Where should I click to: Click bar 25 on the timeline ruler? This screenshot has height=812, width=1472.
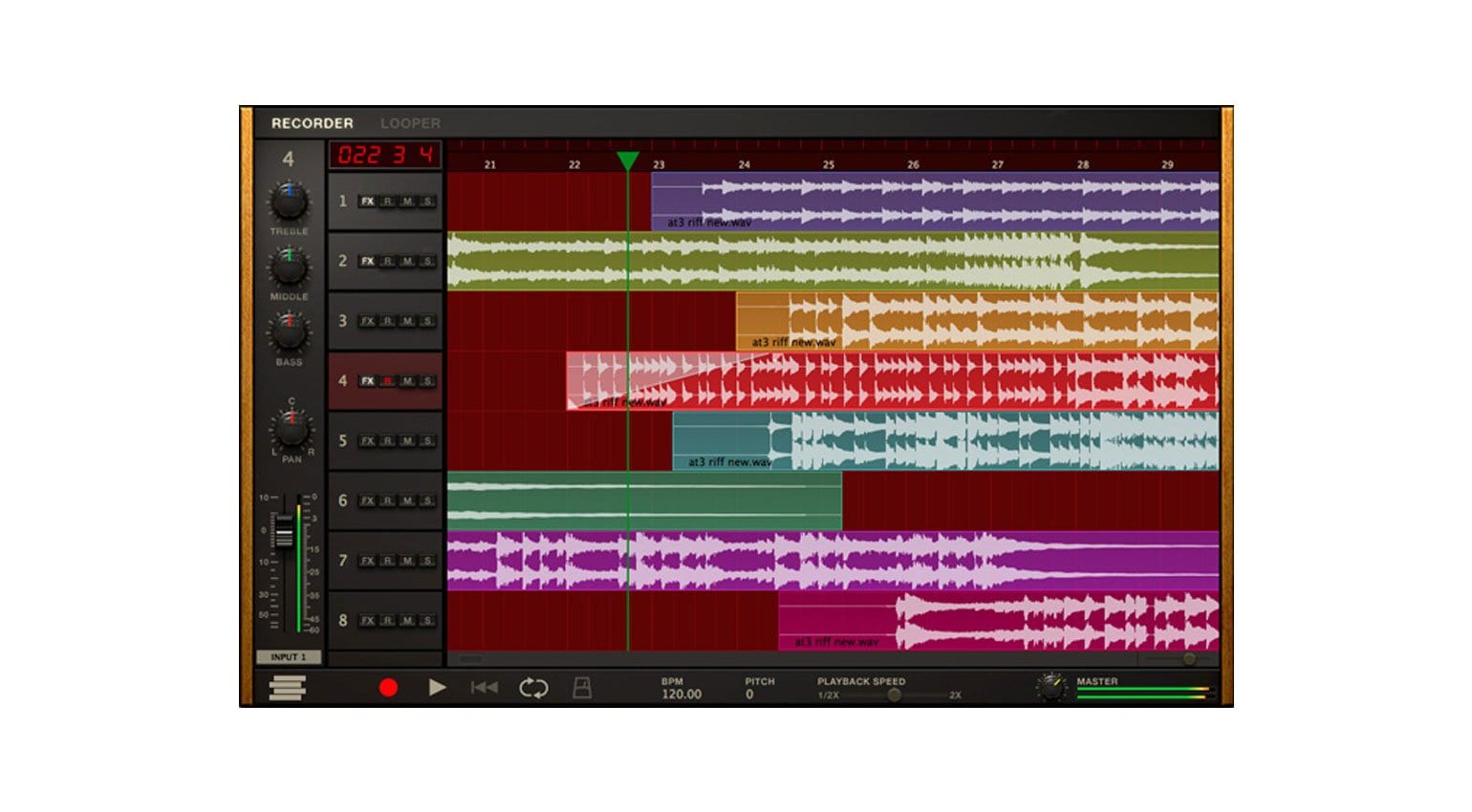pyautogui.click(x=828, y=164)
